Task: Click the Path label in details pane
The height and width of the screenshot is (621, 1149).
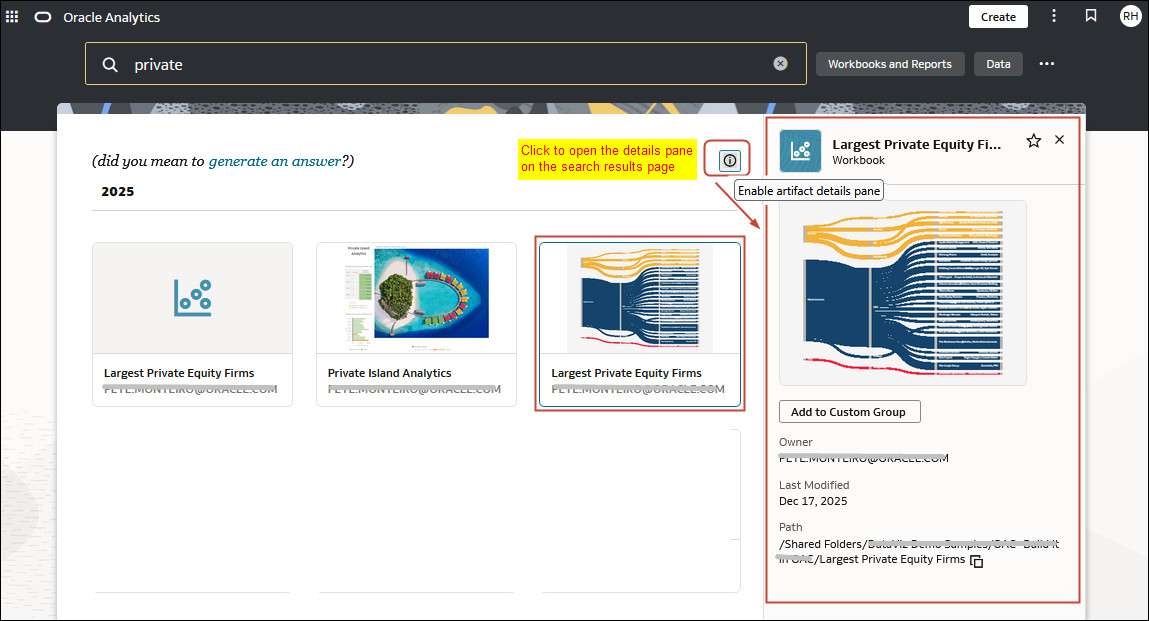Action: tap(790, 527)
